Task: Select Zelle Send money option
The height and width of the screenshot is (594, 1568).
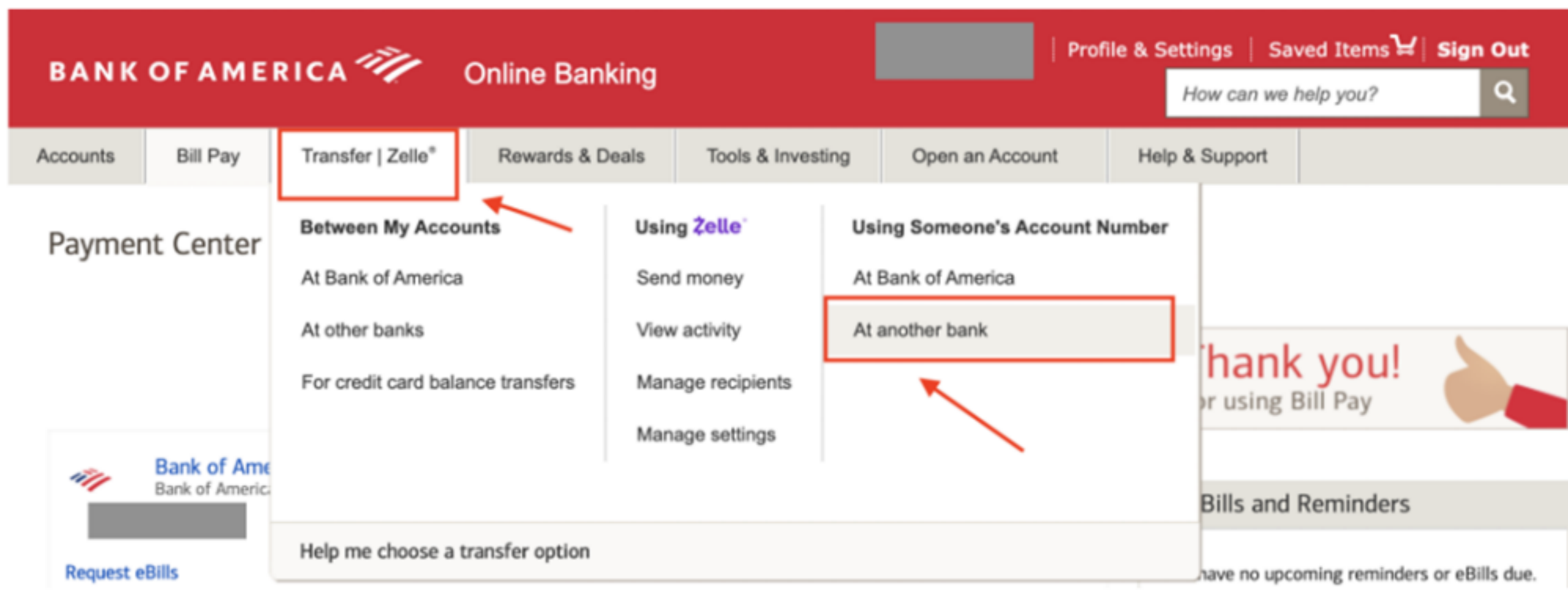Action: click(690, 278)
